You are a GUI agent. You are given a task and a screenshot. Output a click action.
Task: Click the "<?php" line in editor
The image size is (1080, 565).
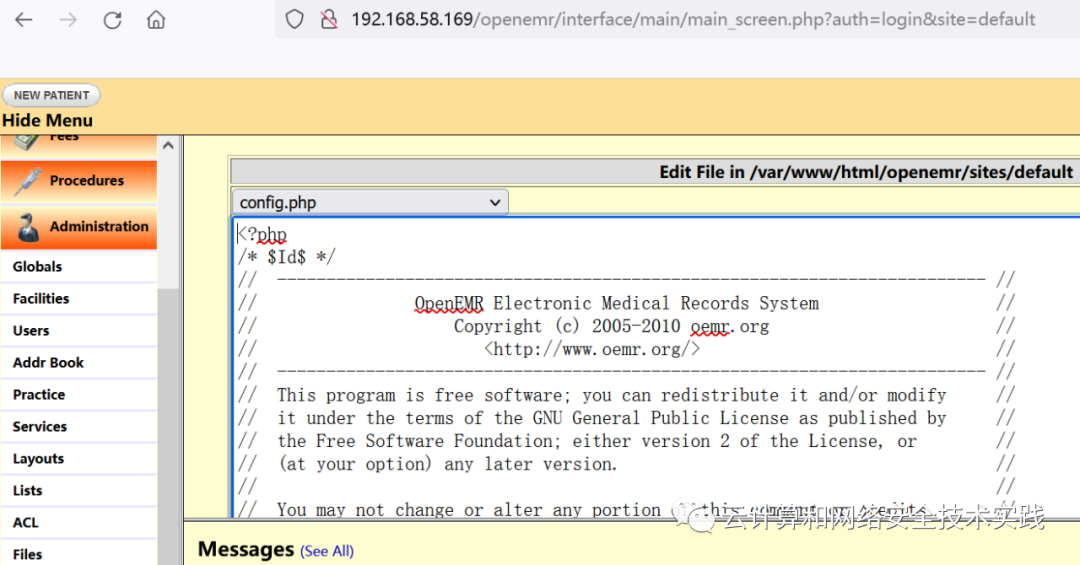pyautogui.click(x=262, y=234)
